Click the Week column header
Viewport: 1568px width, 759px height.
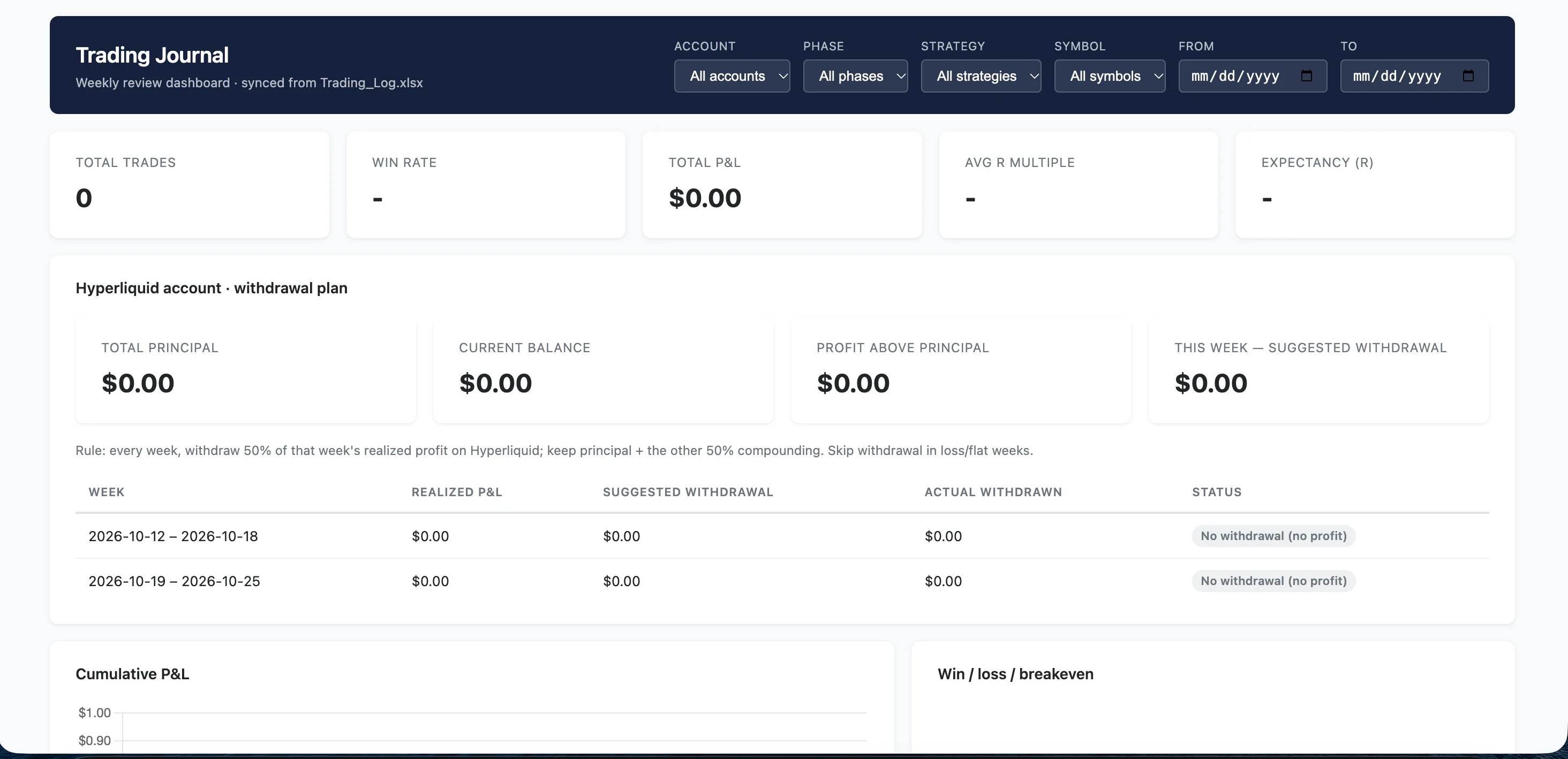(x=107, y=492)
